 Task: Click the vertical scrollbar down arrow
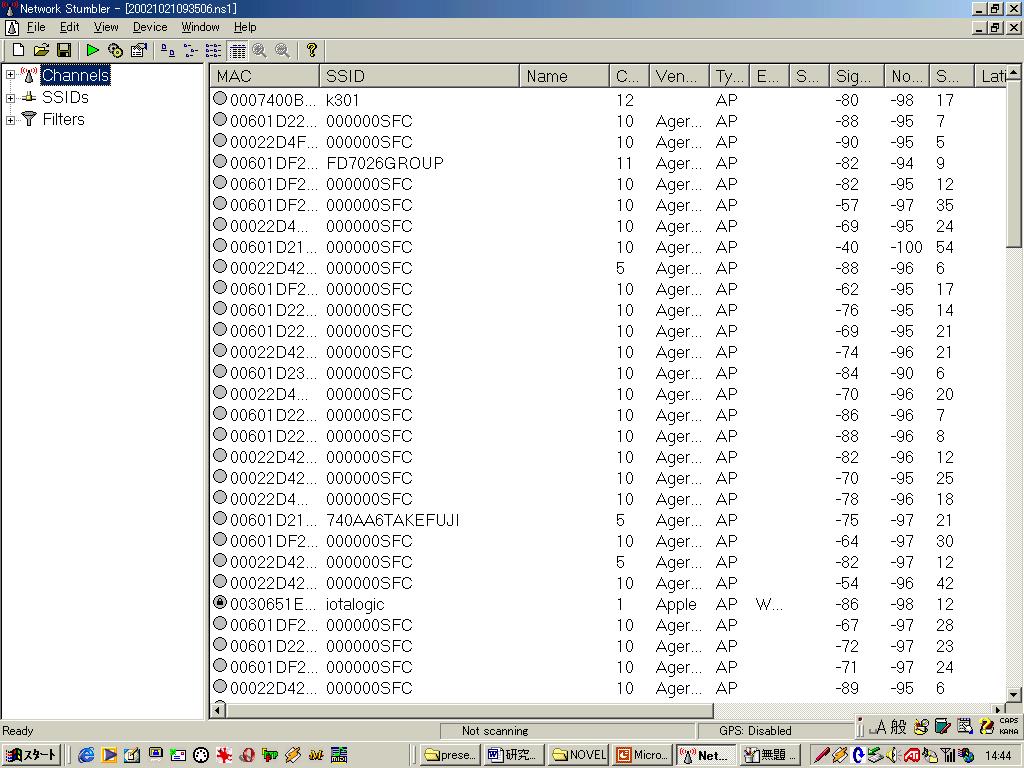click(1014, 695)
